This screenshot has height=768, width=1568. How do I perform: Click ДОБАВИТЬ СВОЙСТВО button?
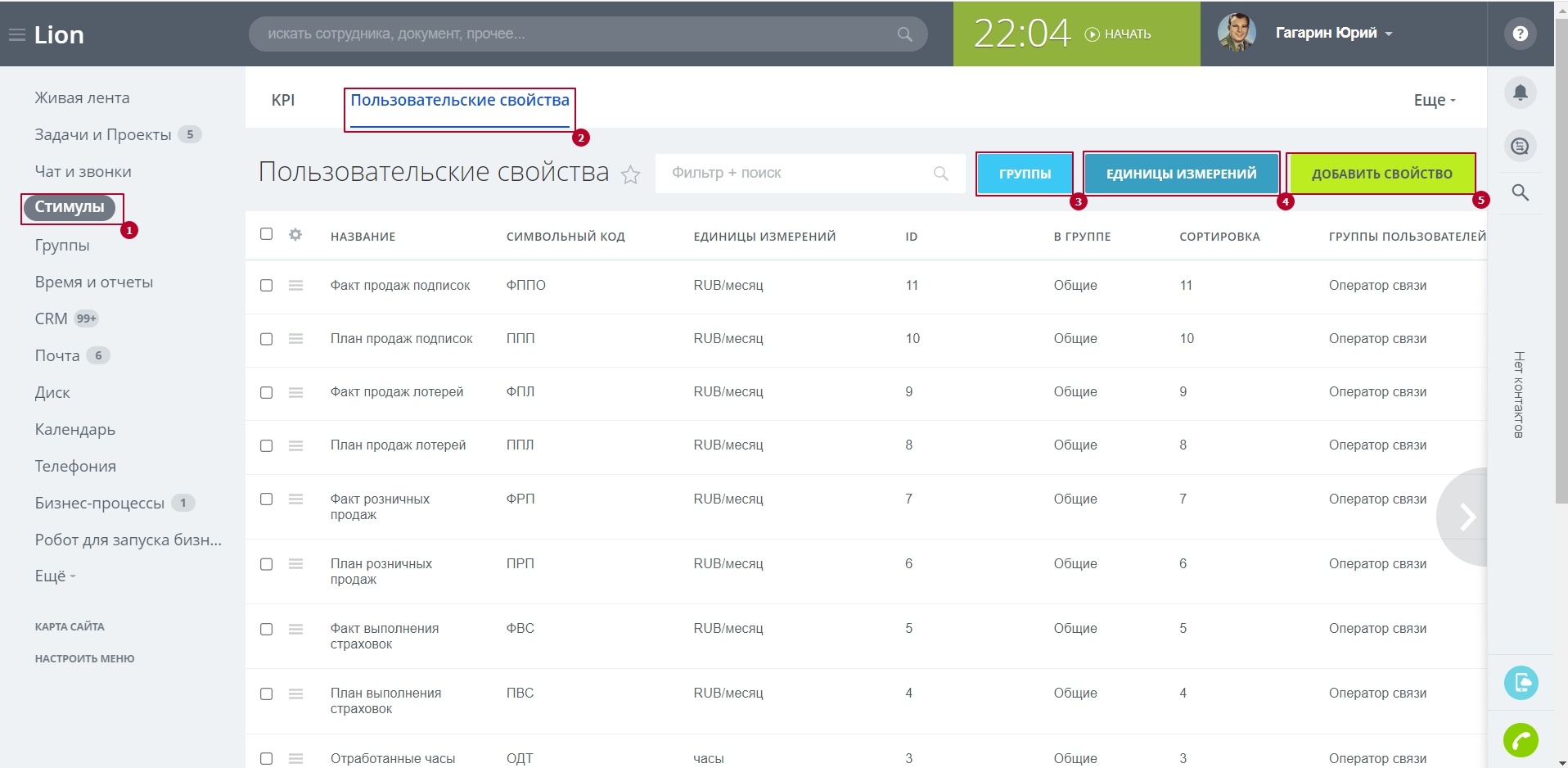[1382, 174]
